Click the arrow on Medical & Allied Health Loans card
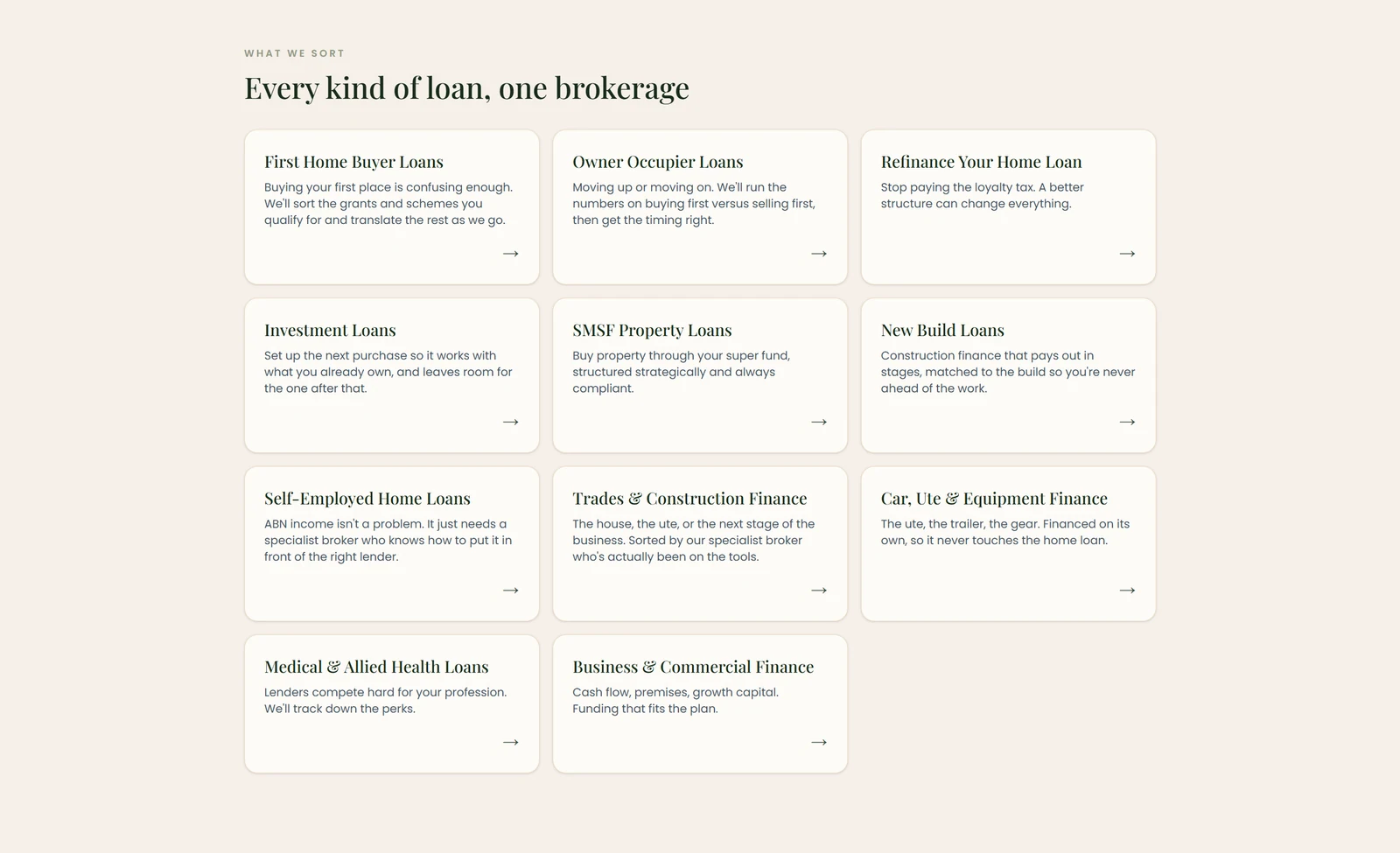This screenshot has width=1400, height=853. click(x=511, y=742)
